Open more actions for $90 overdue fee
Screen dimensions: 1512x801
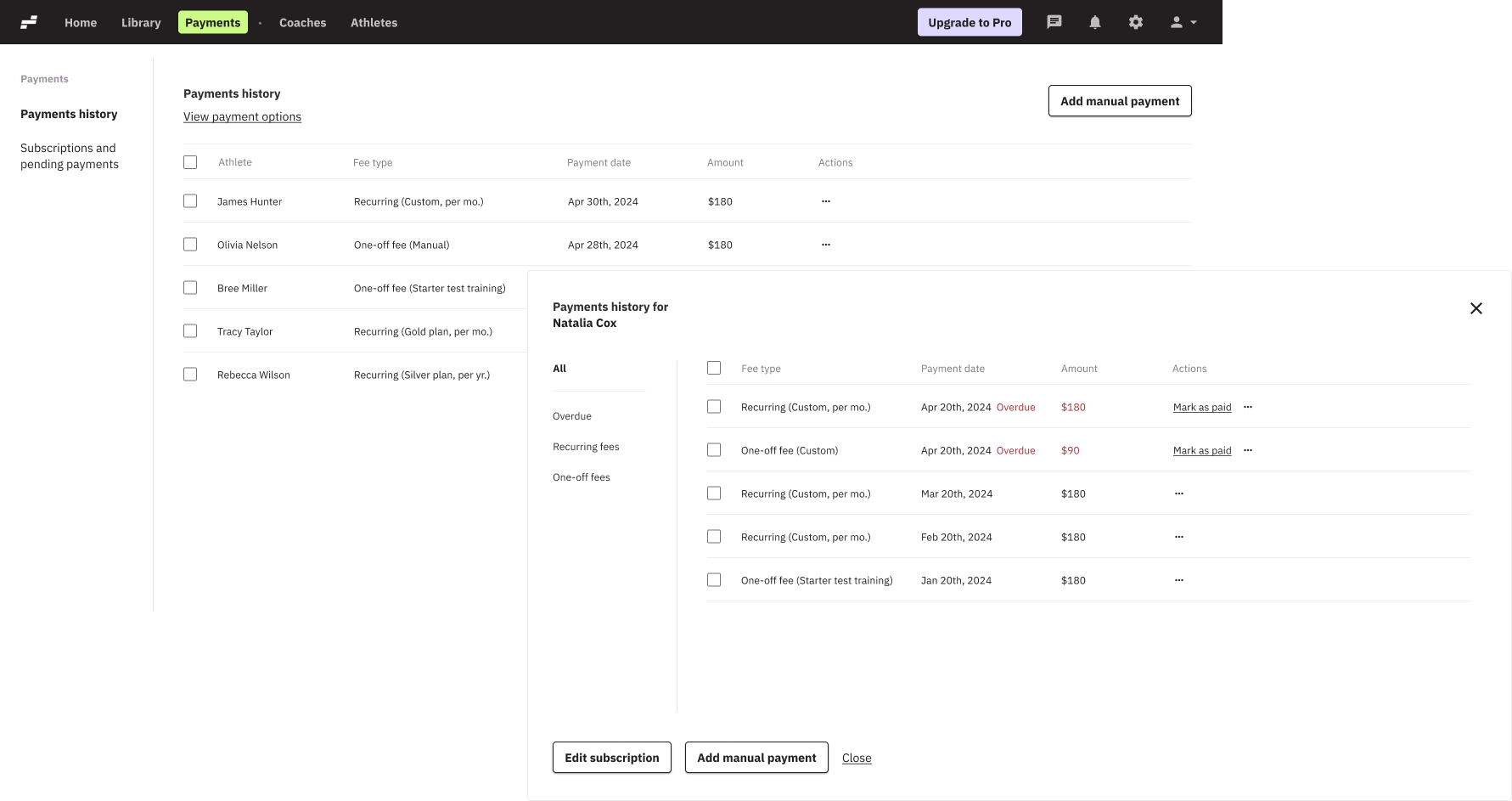pyautogui.click(x=1247, y=450)
